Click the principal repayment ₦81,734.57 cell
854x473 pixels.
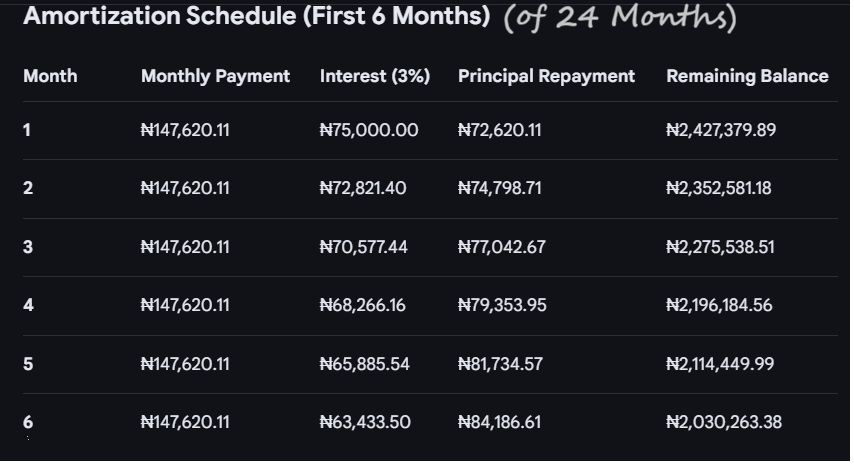(502, 364)
